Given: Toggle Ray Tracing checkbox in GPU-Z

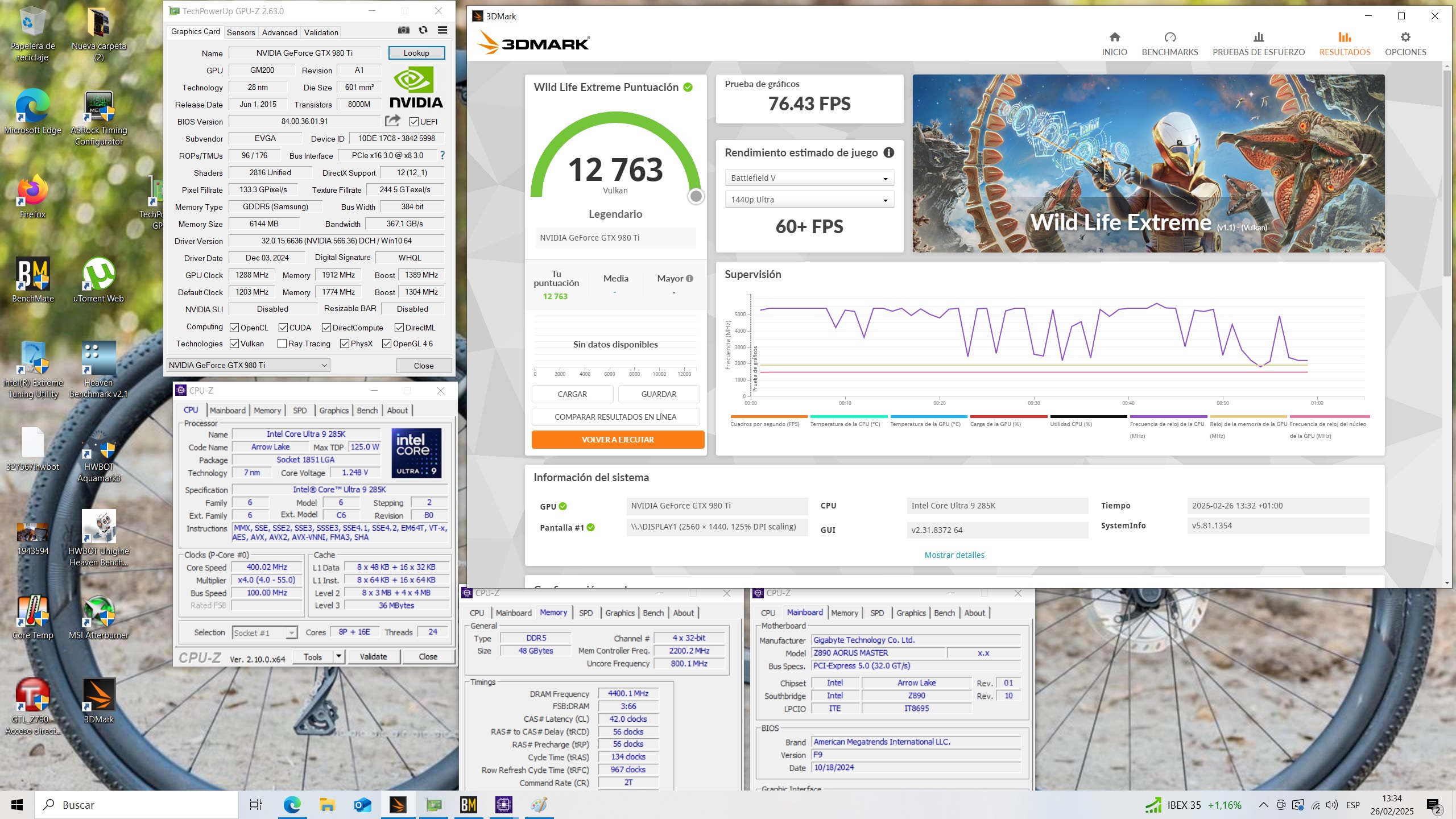Looking at the screenshot, I should (x=282, y=344).
